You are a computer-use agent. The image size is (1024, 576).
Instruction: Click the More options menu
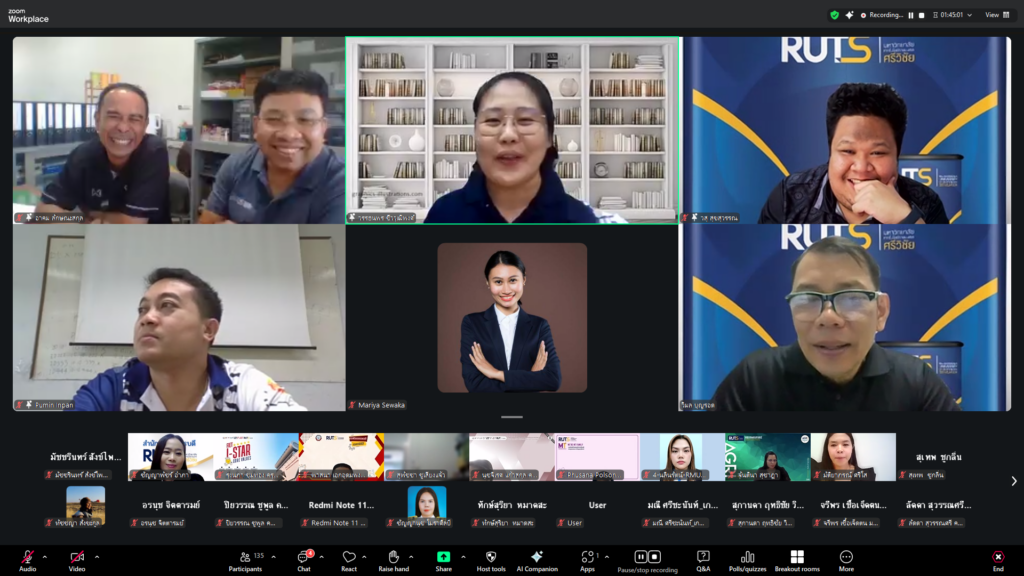[x=846, y=558]
